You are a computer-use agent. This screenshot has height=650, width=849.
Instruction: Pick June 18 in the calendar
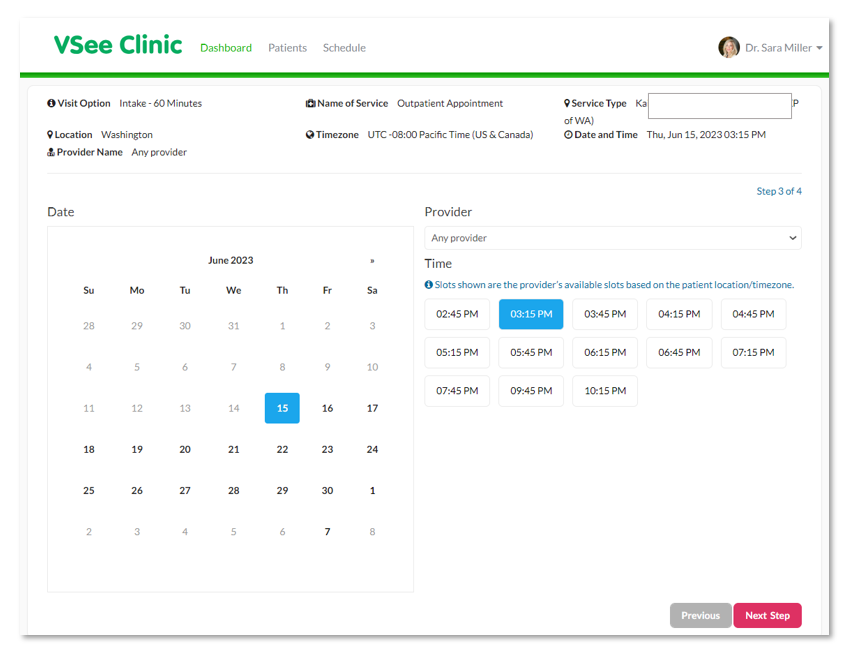click(89, 449)
